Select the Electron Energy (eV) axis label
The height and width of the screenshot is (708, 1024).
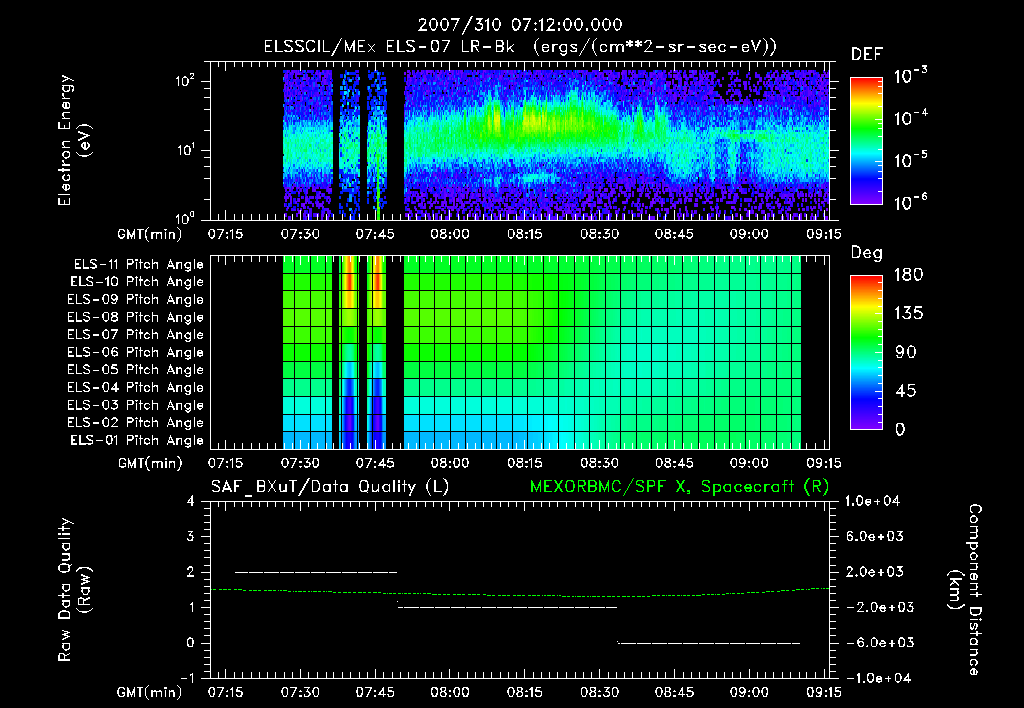[x=75, y=140]
